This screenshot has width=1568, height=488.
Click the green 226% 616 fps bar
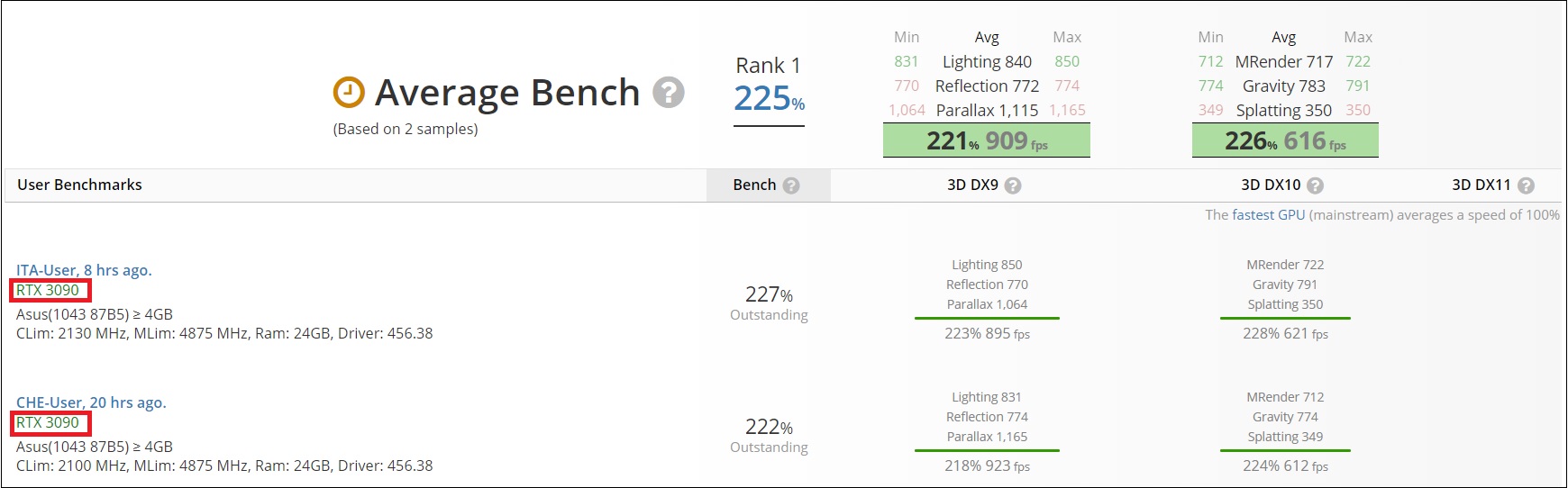[x=1285, y=140]
